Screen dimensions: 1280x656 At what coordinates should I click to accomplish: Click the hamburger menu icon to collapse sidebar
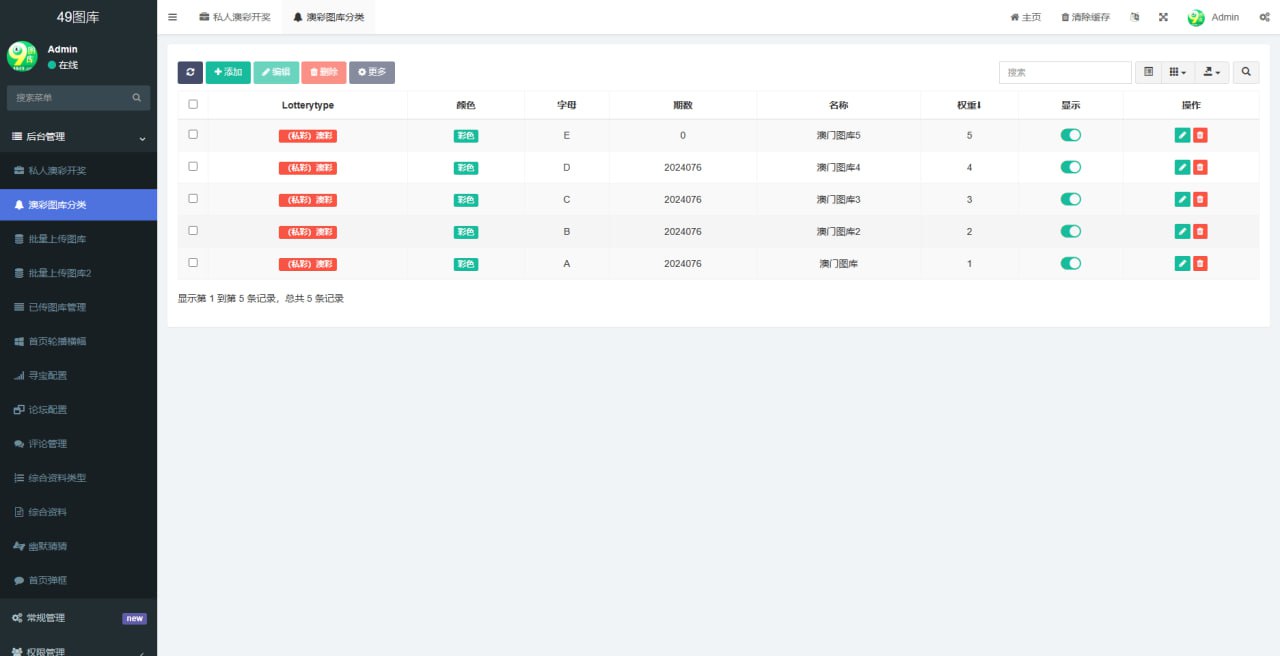click(x=172, y=17)
